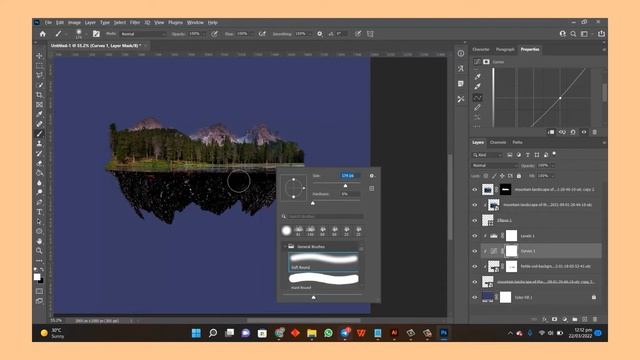Switch to the Paragraph tab
This screenshot has height=360, width=640.
pos(505,49)
